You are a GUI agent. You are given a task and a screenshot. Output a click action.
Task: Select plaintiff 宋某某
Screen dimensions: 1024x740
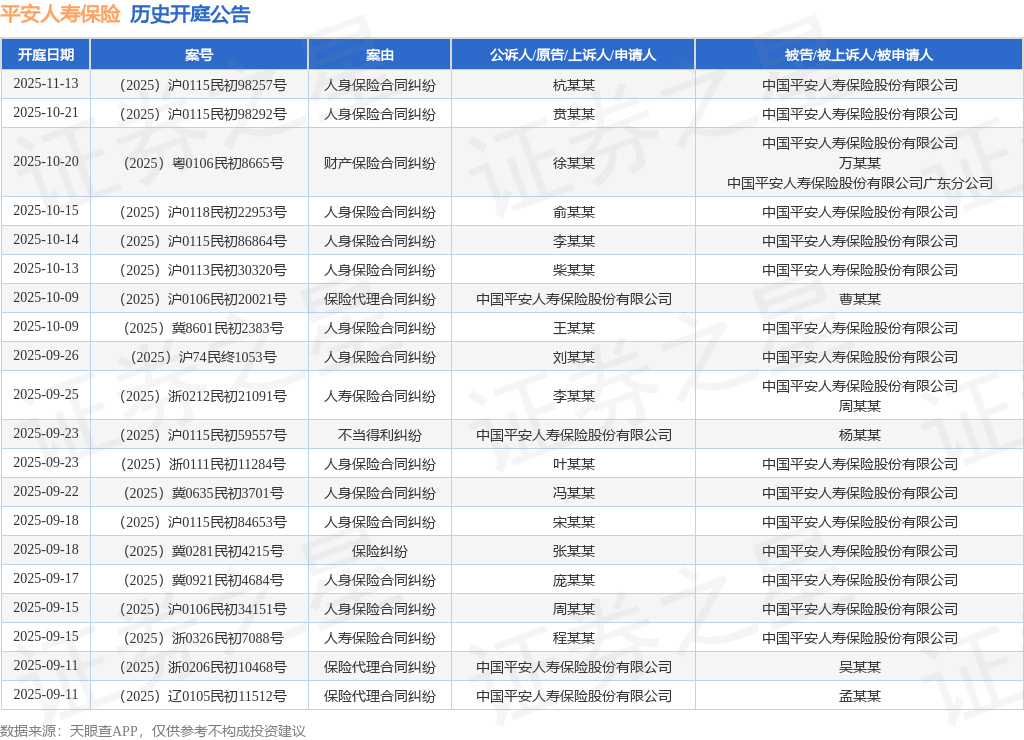573,523
